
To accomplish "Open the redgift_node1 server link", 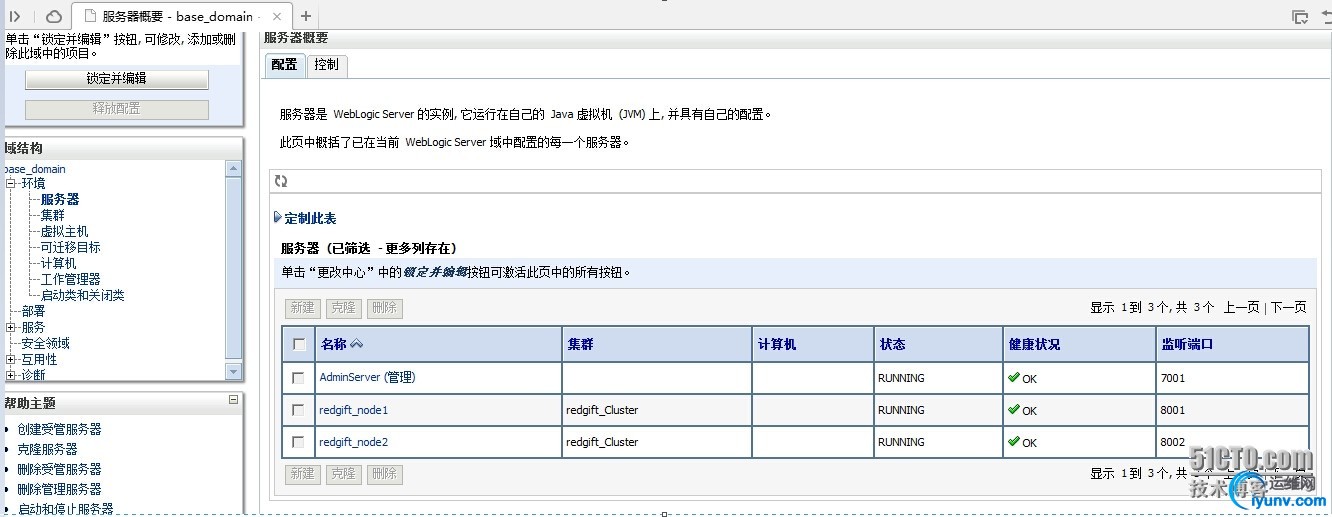I will (354, 410).
